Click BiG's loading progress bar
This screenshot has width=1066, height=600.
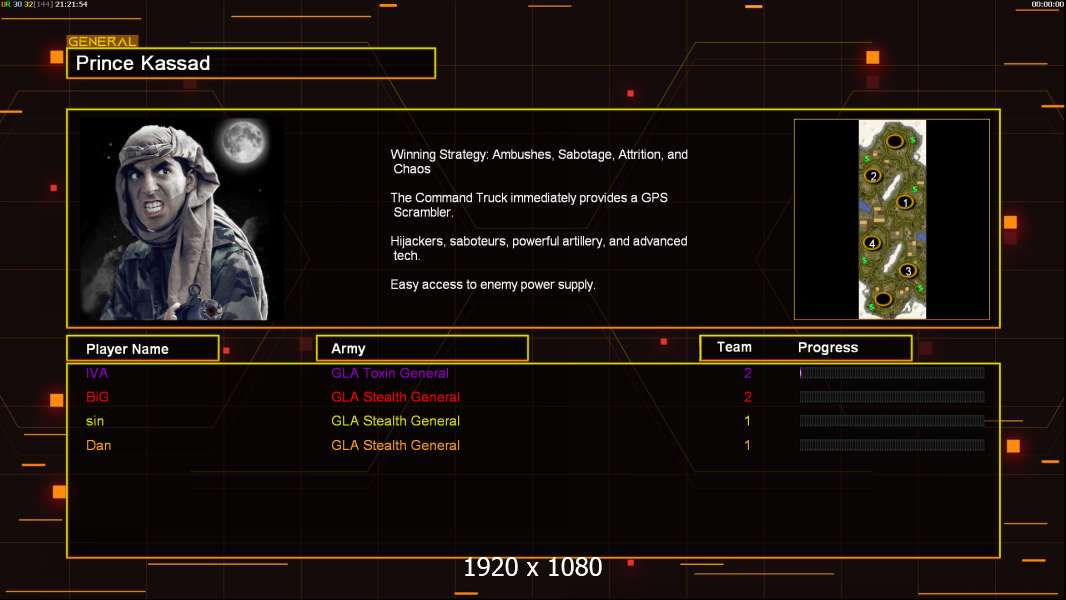(x=892, y=397)
